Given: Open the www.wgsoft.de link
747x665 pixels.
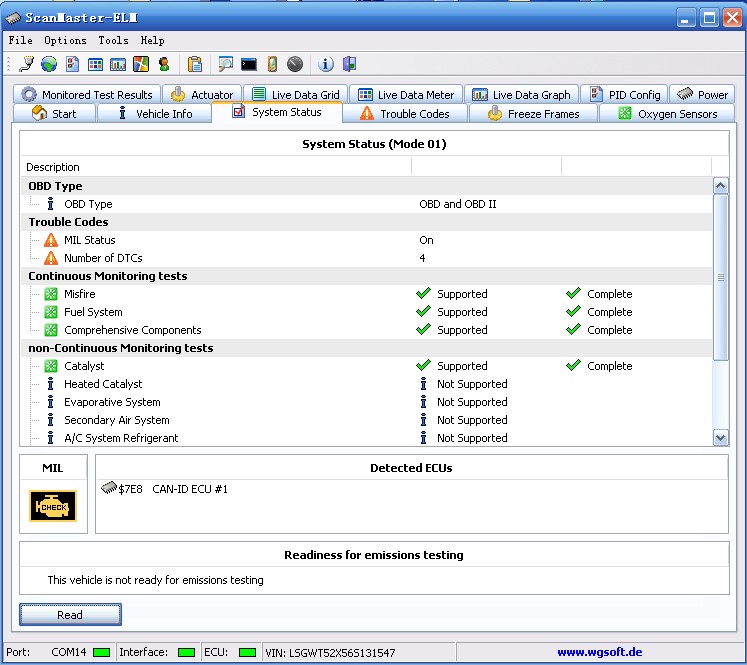Looking at the screenshot, I should pos(599,652).
